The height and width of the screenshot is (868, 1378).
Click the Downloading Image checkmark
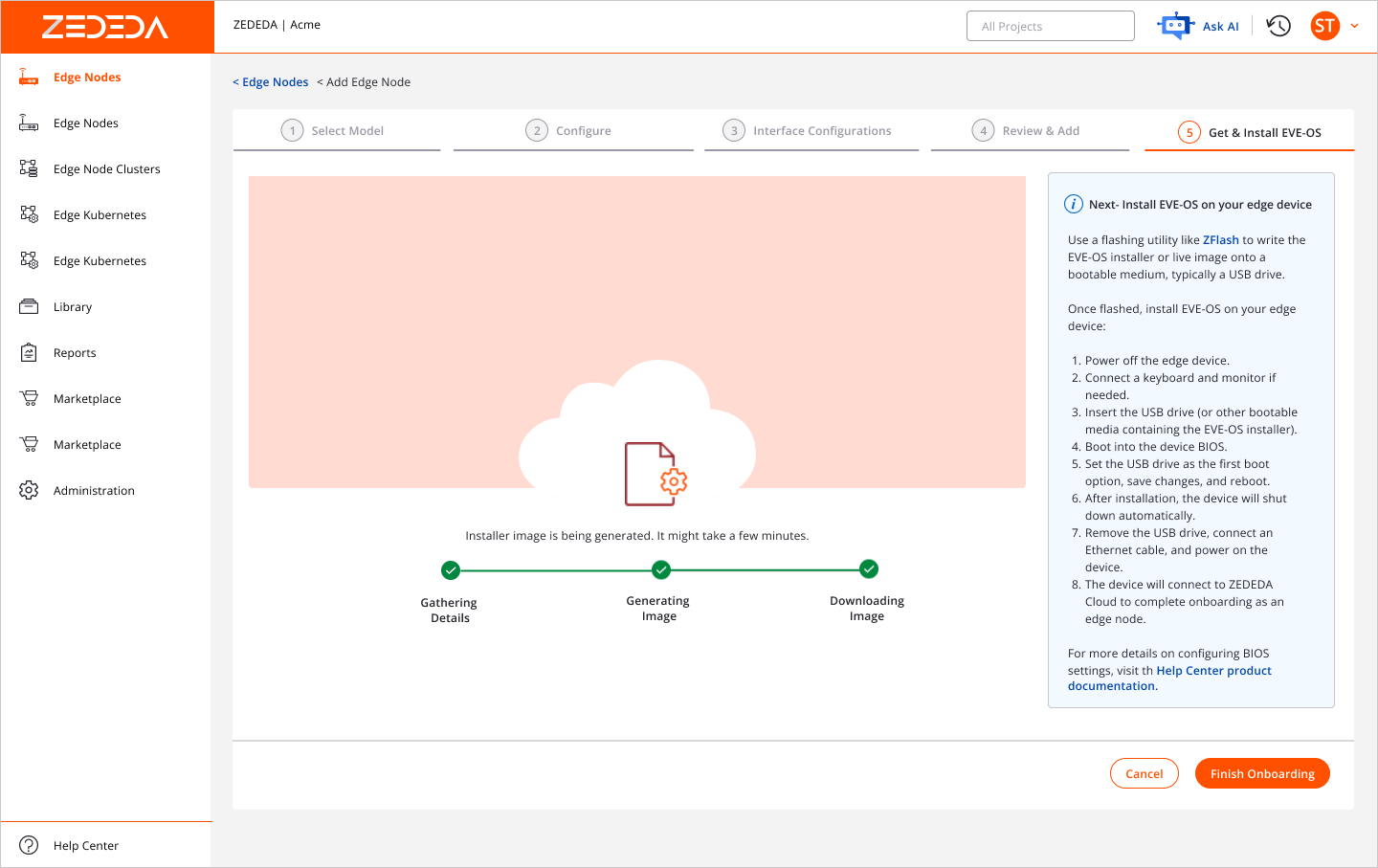868,568
